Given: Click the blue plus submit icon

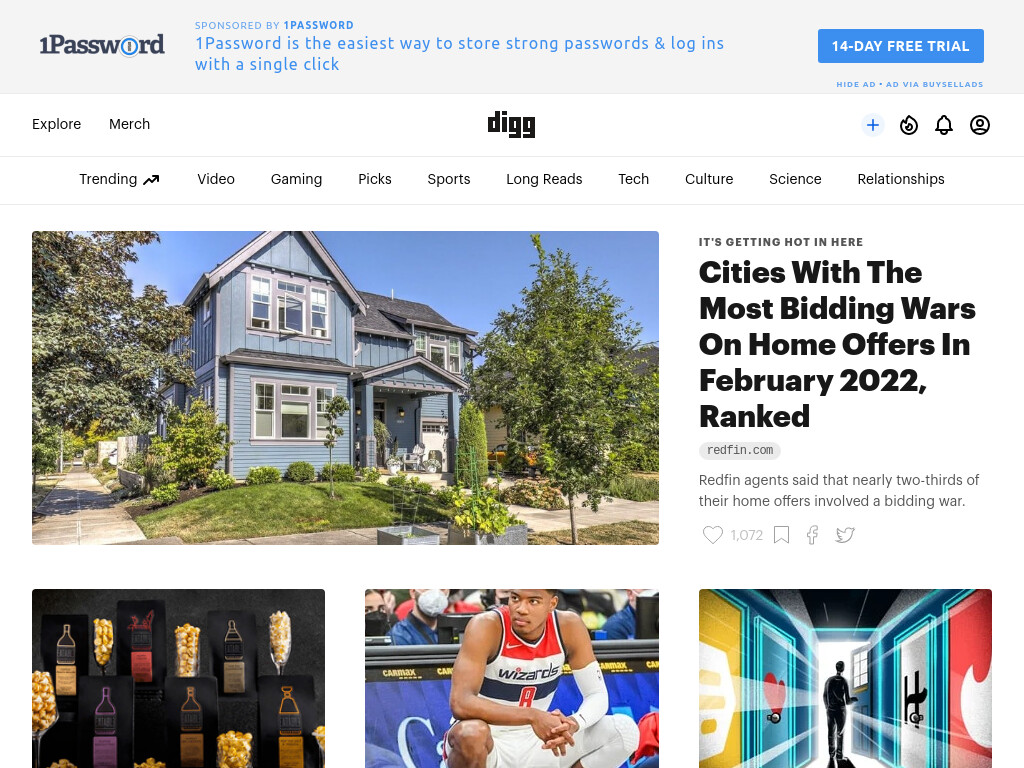Looking at the screenshot, I should [872, 125].
